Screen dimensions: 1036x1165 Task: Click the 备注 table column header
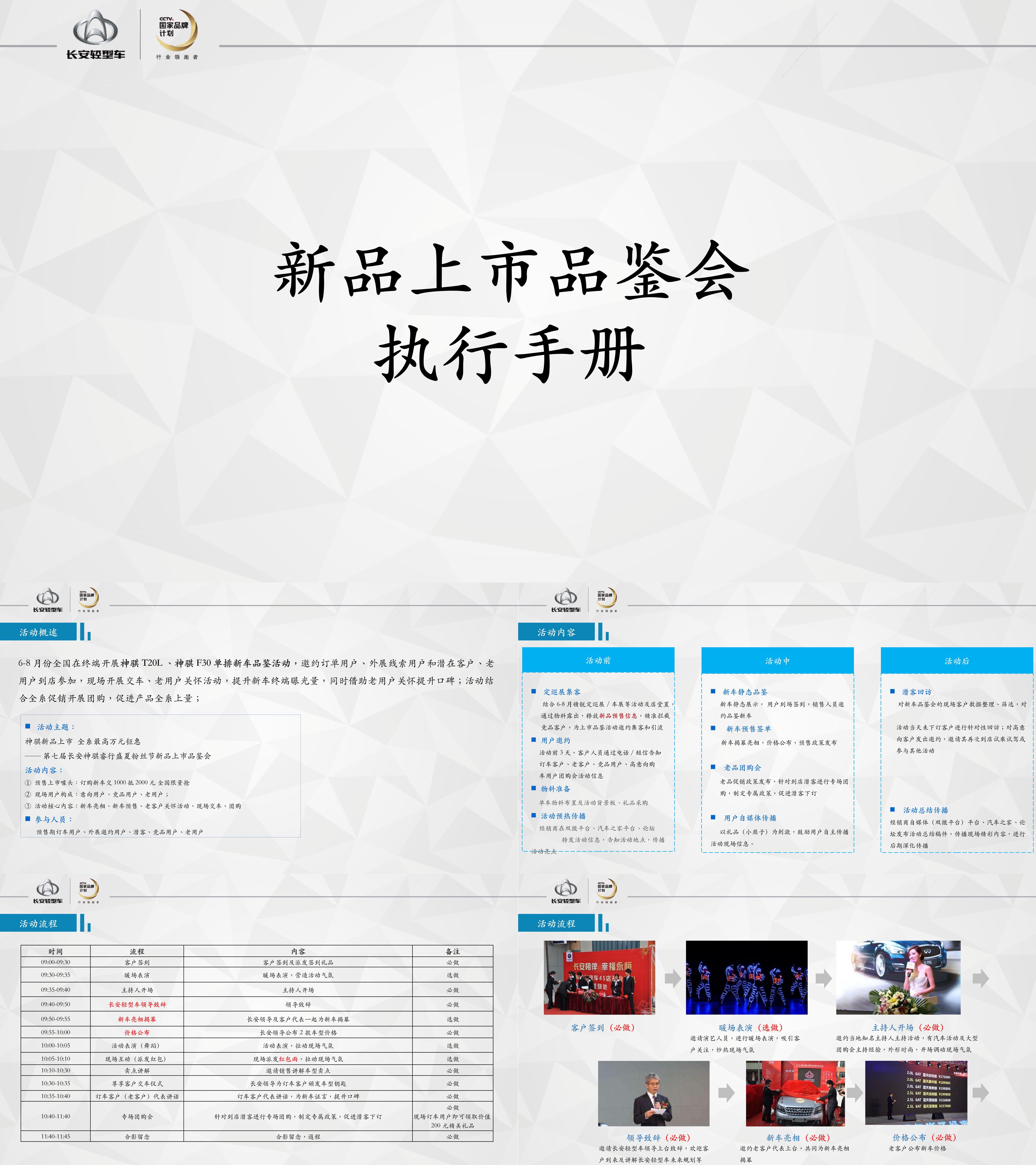click(x=453, y=951)
